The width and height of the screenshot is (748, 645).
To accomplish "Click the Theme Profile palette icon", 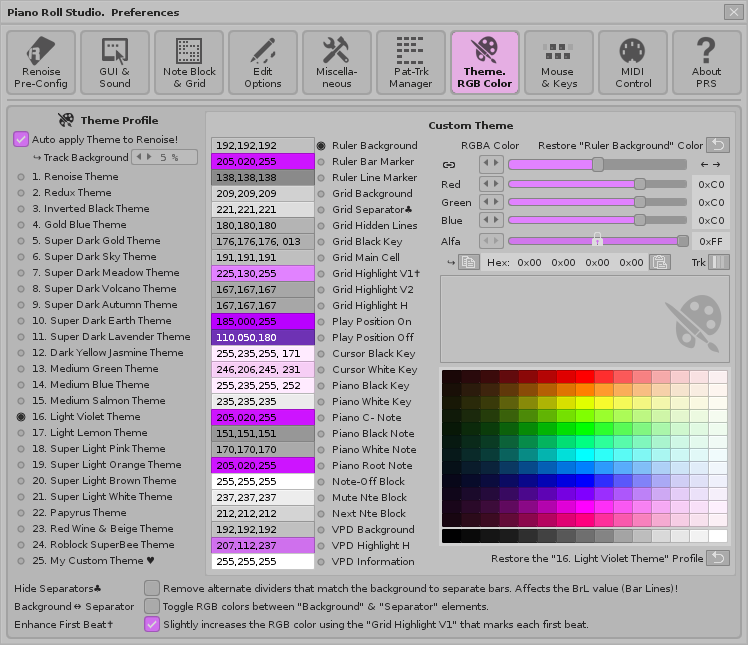I will [x=66, y=120].
